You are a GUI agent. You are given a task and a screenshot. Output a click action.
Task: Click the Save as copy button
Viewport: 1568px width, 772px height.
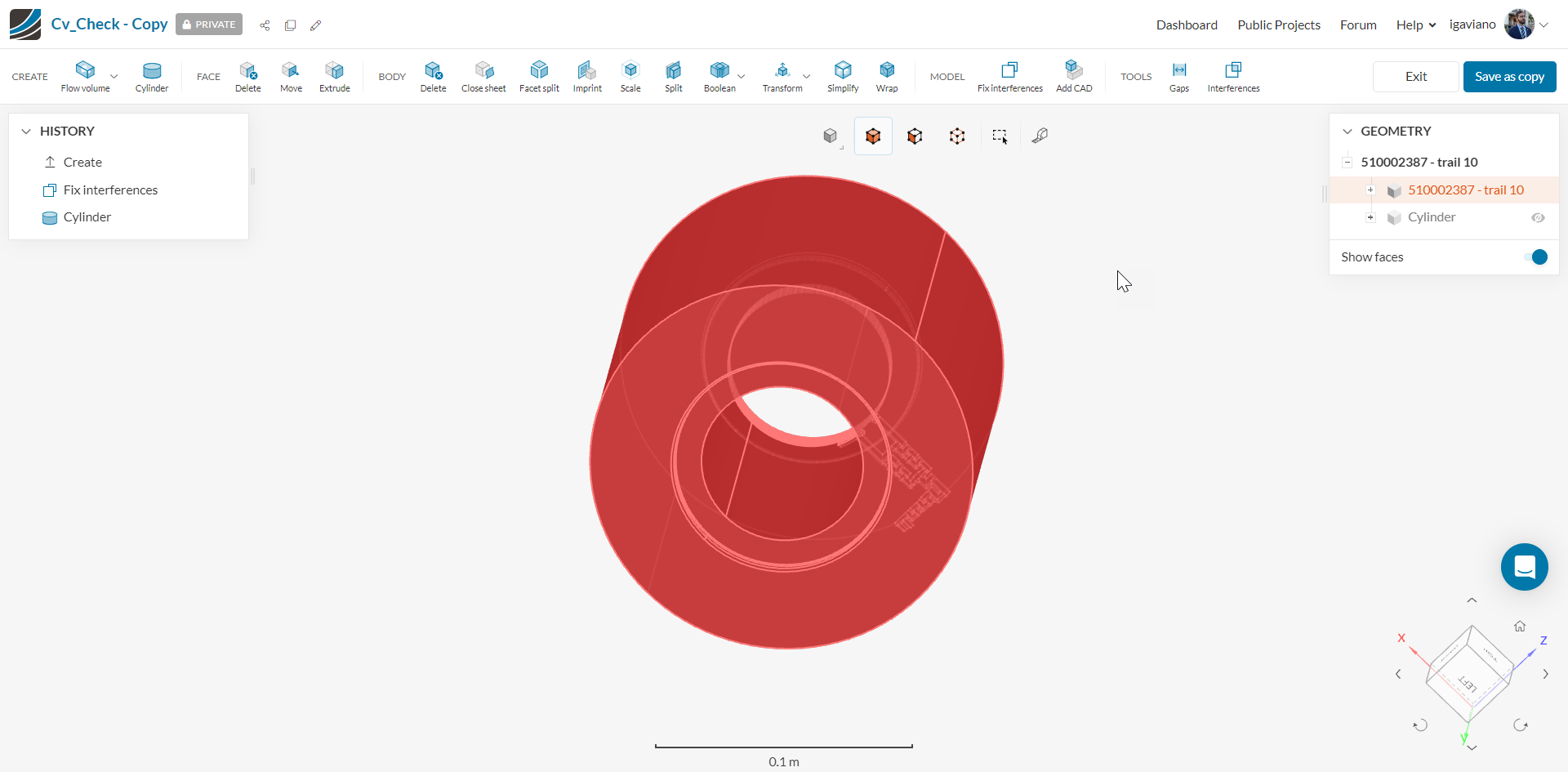coord(1508,76)
